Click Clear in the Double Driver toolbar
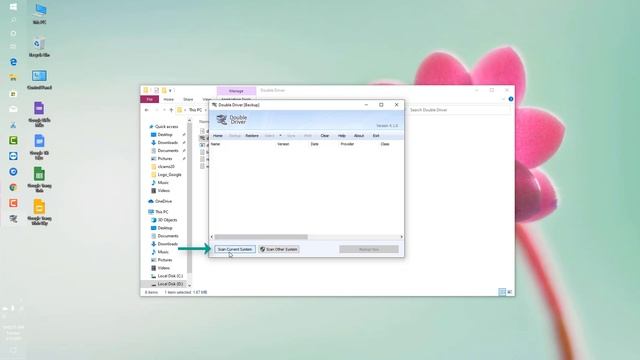 tap(325, 136)
